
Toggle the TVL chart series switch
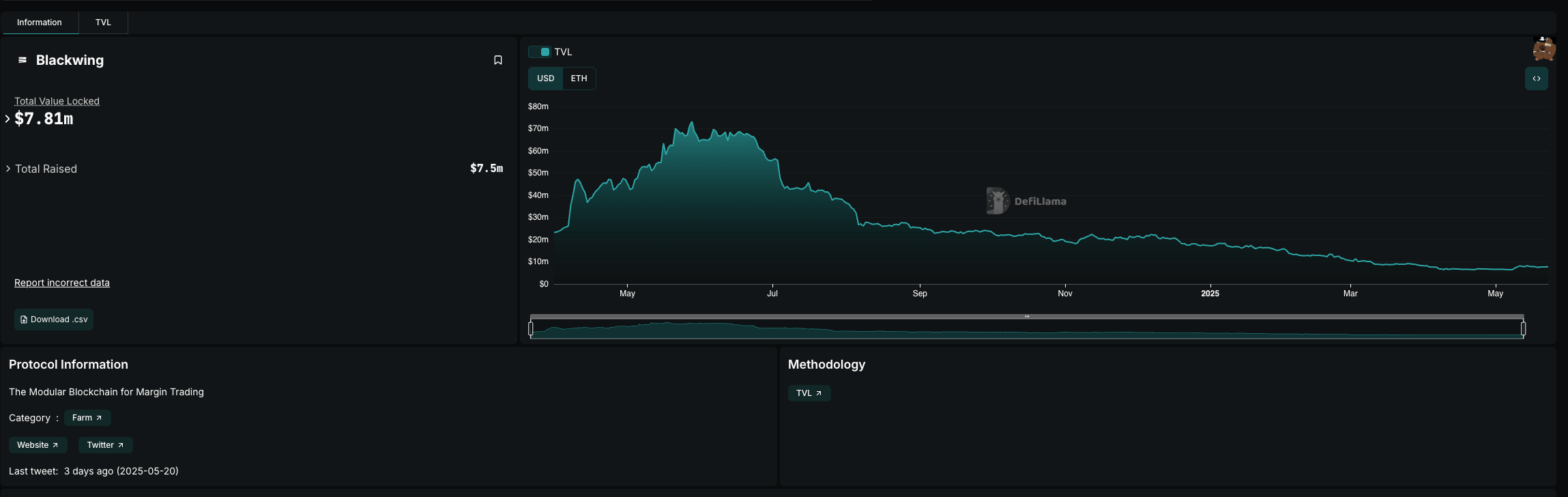[x=540, y=52]
